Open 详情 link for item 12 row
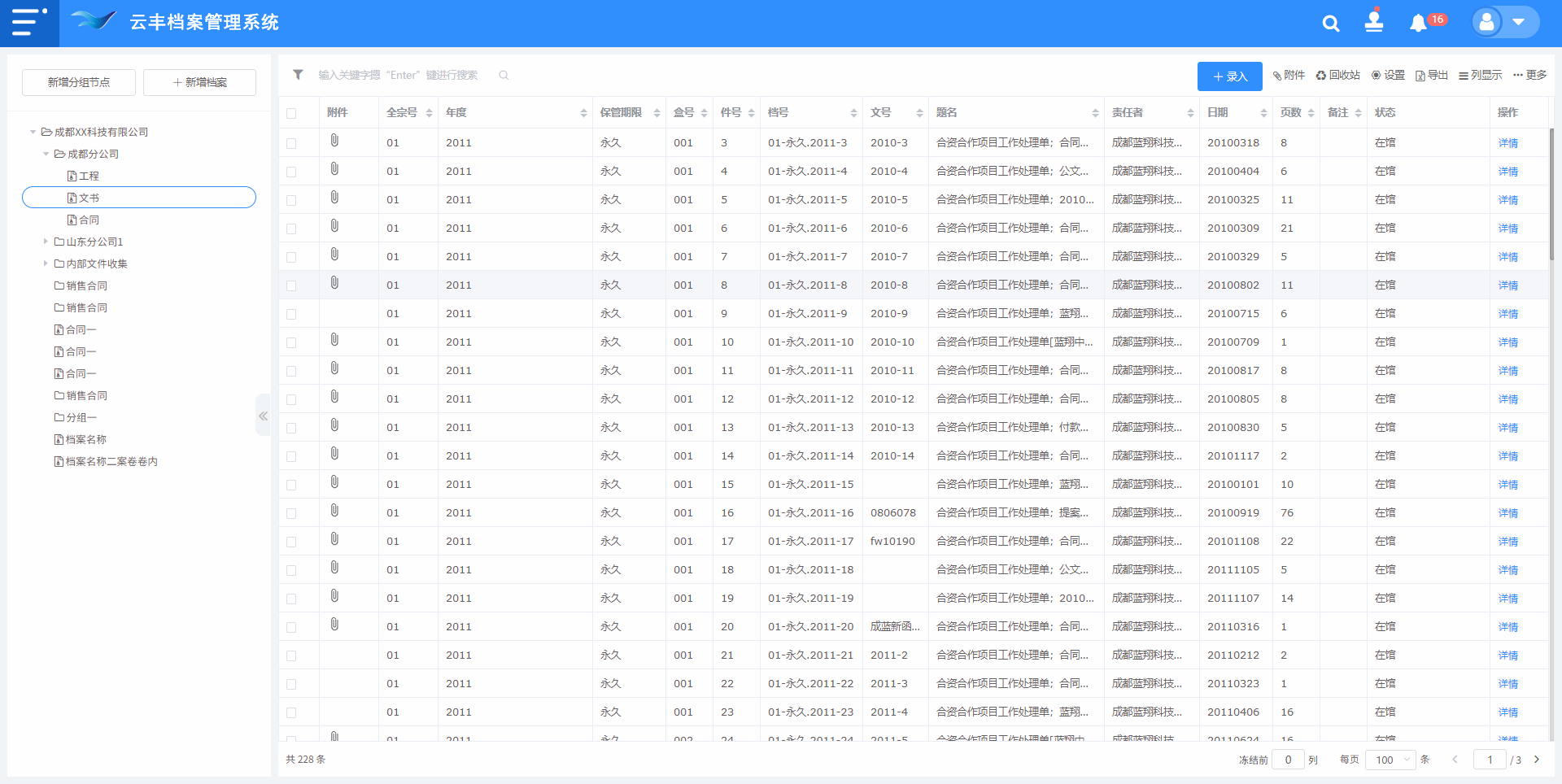Screen dimensions: 1562x784 click(1508, 399)
